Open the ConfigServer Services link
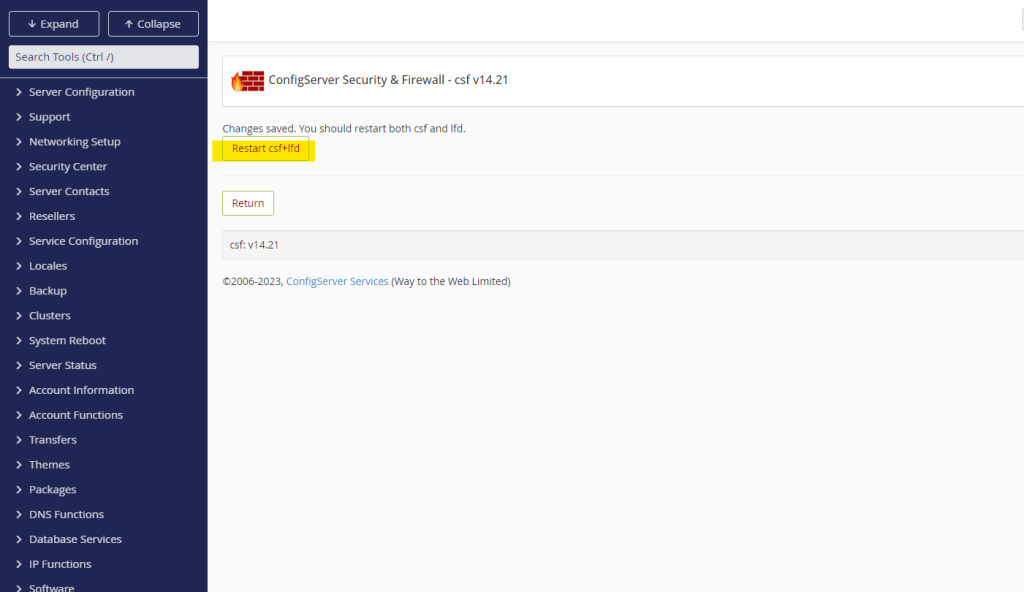The width and height of the screenshot is (1024, 592). 337,282
